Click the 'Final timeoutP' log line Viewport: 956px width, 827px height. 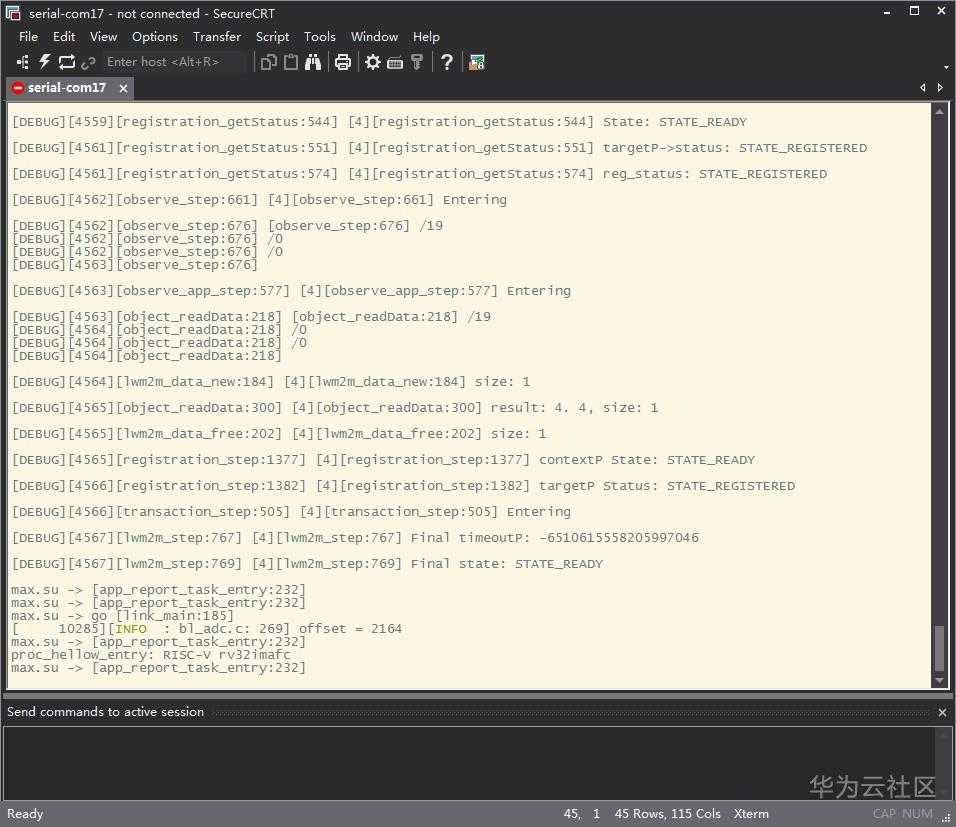355,538
